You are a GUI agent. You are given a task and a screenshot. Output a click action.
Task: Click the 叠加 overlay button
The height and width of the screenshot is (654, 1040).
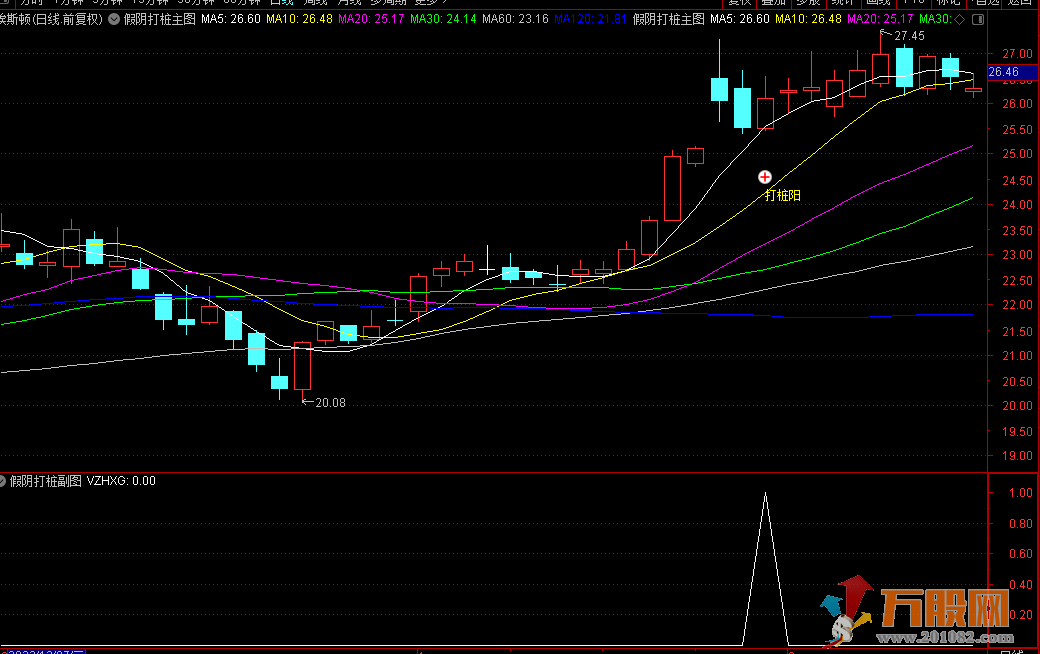(773, 2)
